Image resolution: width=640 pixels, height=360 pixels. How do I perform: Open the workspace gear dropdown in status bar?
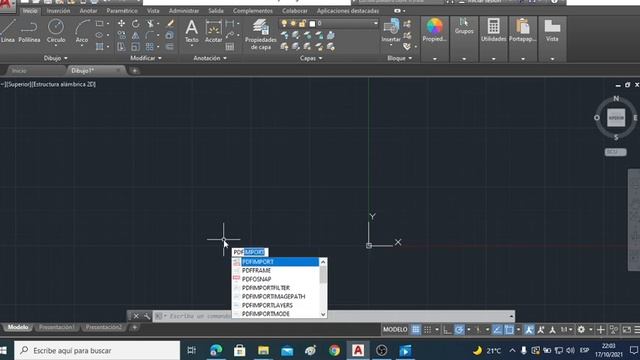click(591, 329)
